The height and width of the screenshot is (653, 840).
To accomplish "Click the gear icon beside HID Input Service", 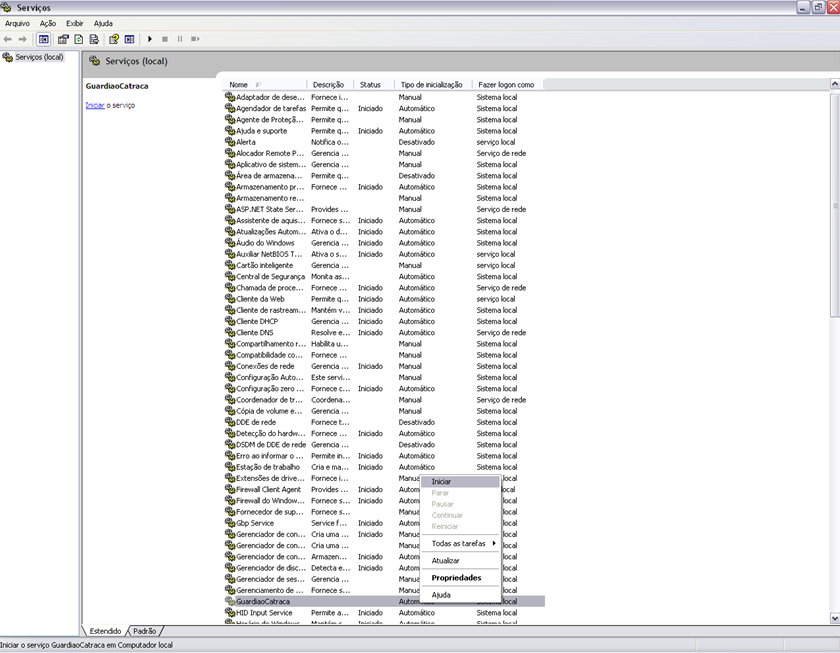I will click(x=230, y=612).
